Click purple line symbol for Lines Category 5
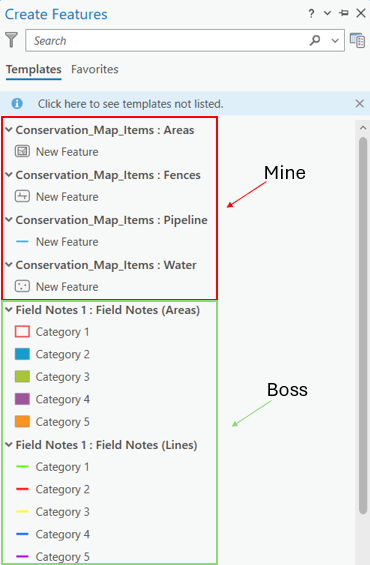The image size is (370, 565). [x=22, y=556]
